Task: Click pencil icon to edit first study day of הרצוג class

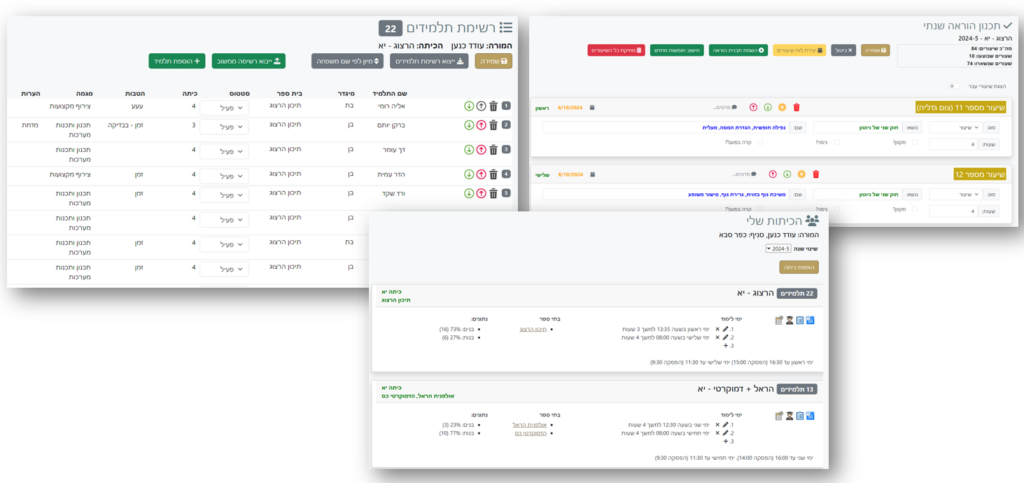Action: pyautogui.click(x=726, y=327)
